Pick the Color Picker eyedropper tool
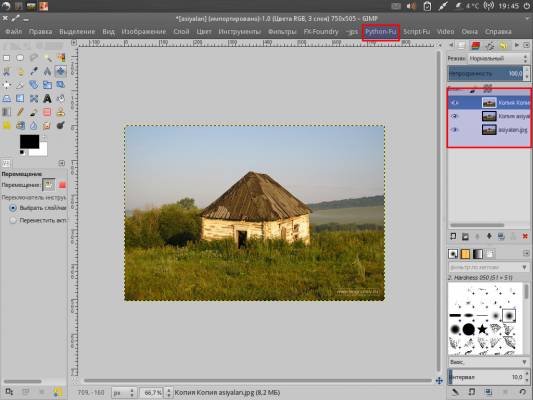The width and height of the screenshot is (533, 400). point(34,71)
